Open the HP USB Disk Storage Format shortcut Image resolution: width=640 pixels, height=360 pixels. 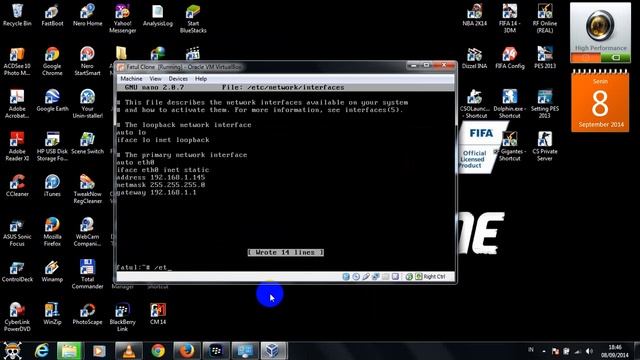(x=52, y=146)
